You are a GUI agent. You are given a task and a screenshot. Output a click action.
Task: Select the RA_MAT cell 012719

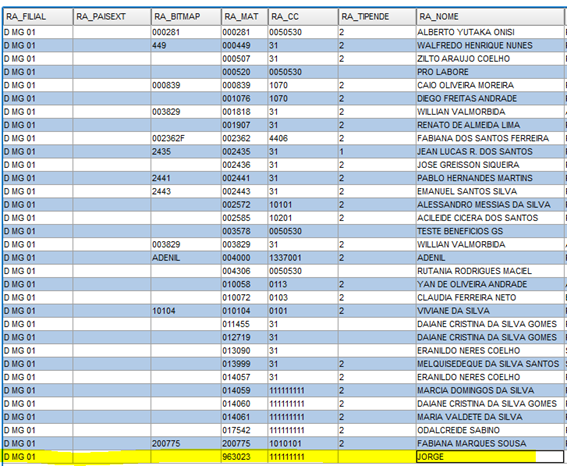tap(244, 337)
